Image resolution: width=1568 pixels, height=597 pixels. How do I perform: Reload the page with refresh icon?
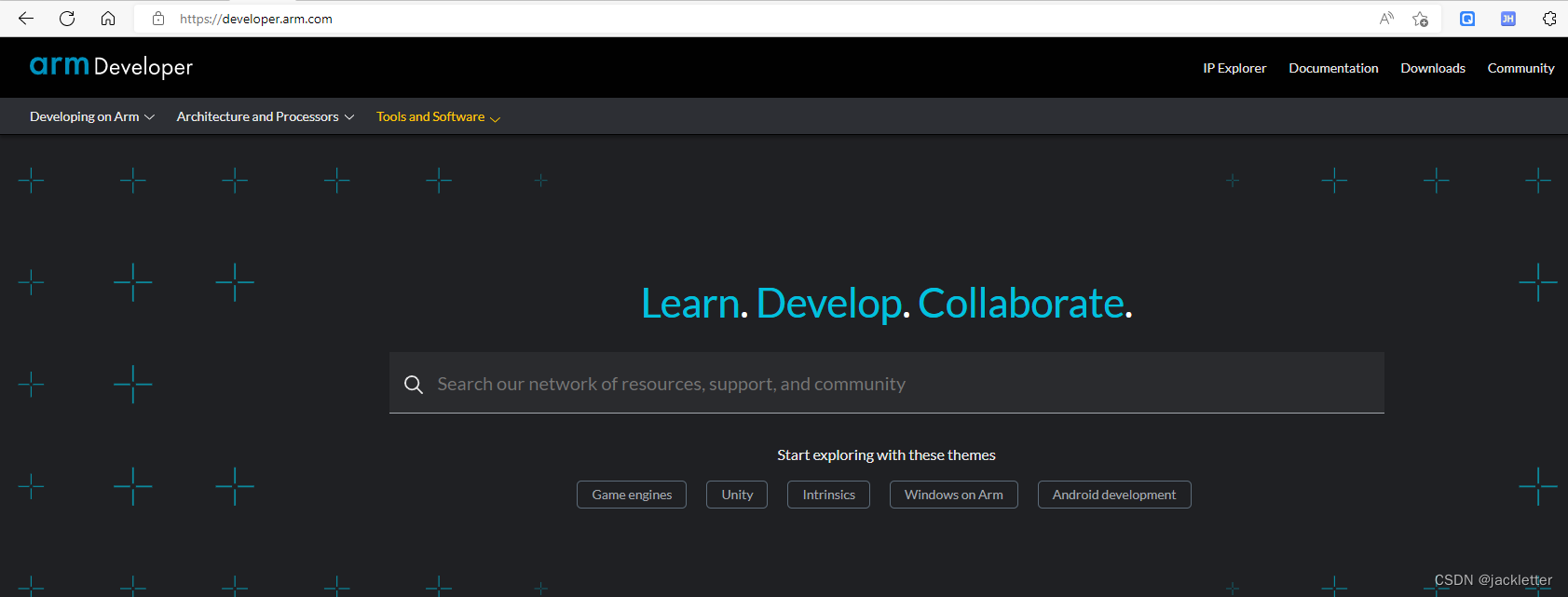click(x=67, y=19)
